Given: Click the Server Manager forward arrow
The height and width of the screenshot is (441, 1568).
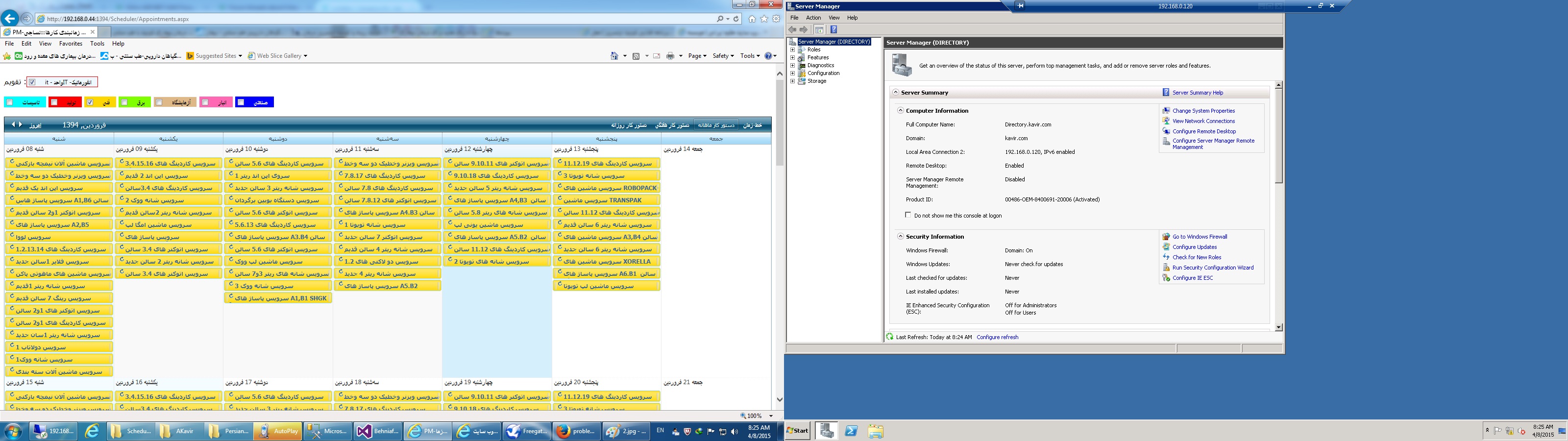Looking at the screenshot, I should (804, 29).
